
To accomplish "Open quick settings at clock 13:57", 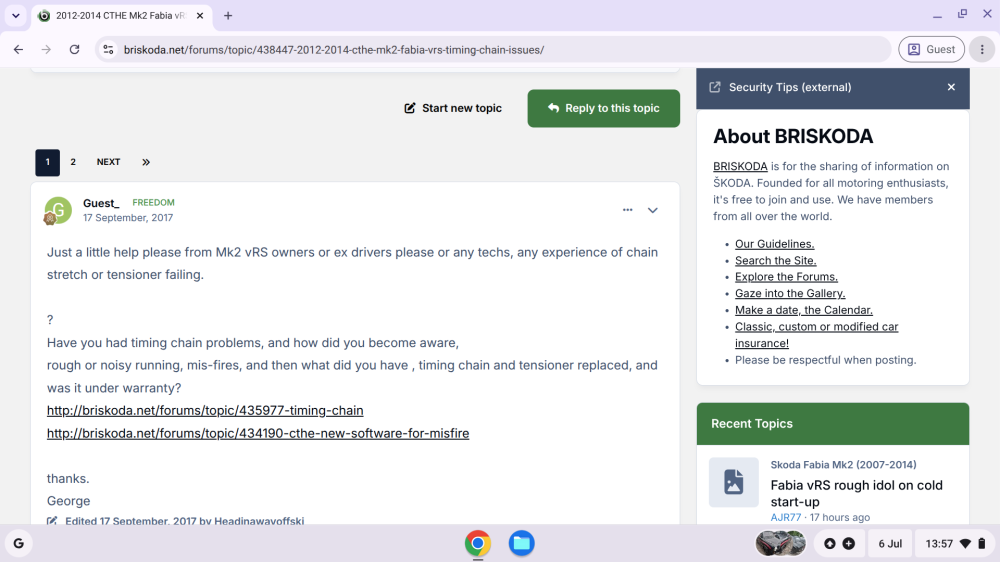I will [x=955, y=544].
